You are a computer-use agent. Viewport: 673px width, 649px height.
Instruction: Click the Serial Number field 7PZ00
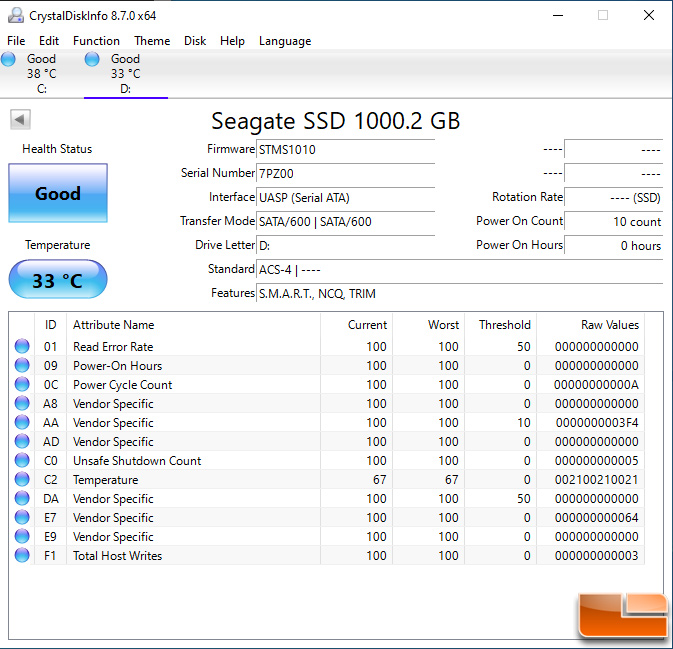pyautogui.click(x=346, y=173)
